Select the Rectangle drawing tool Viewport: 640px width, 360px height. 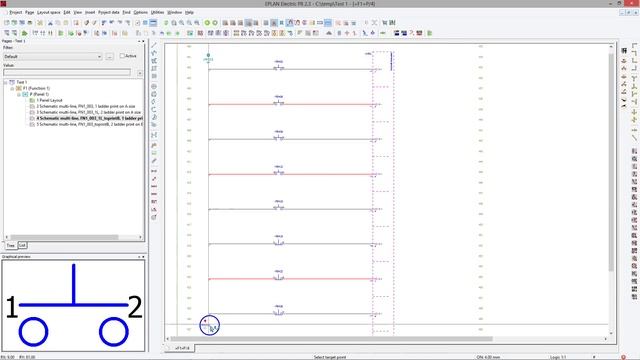154,68
